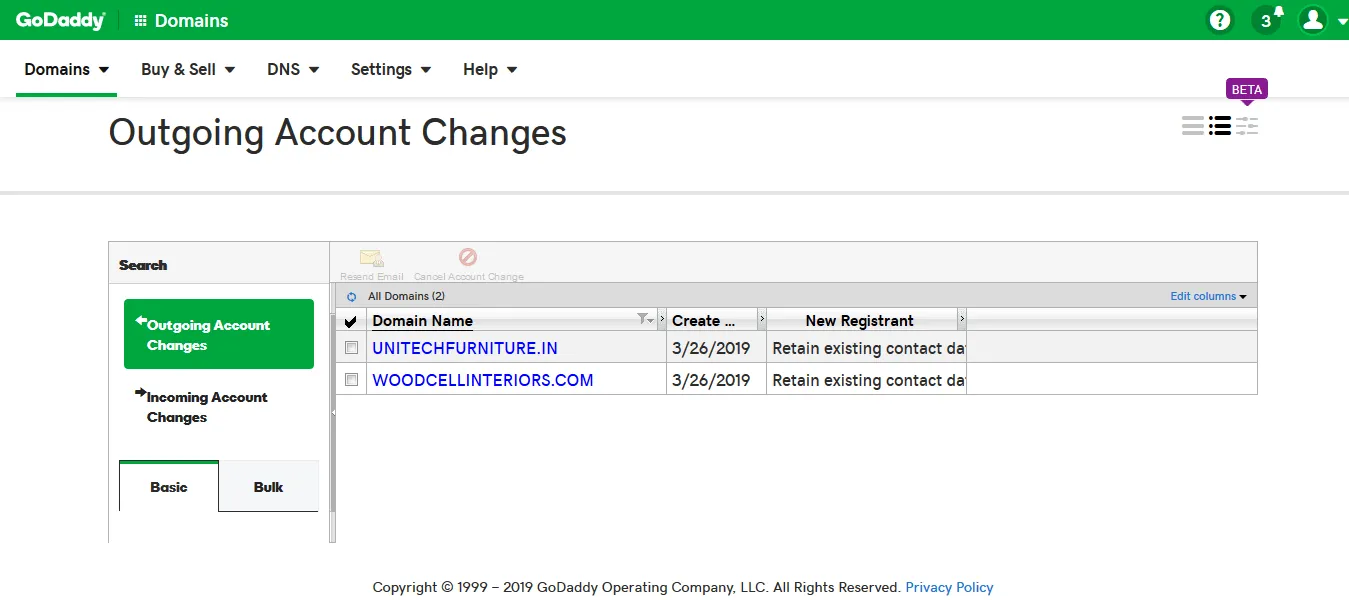The width and height of the screenshot is (1349, 600).
Task: Click the Create date for UNITECHFURNITURE.IN
Action: click(x=711, y=348)
